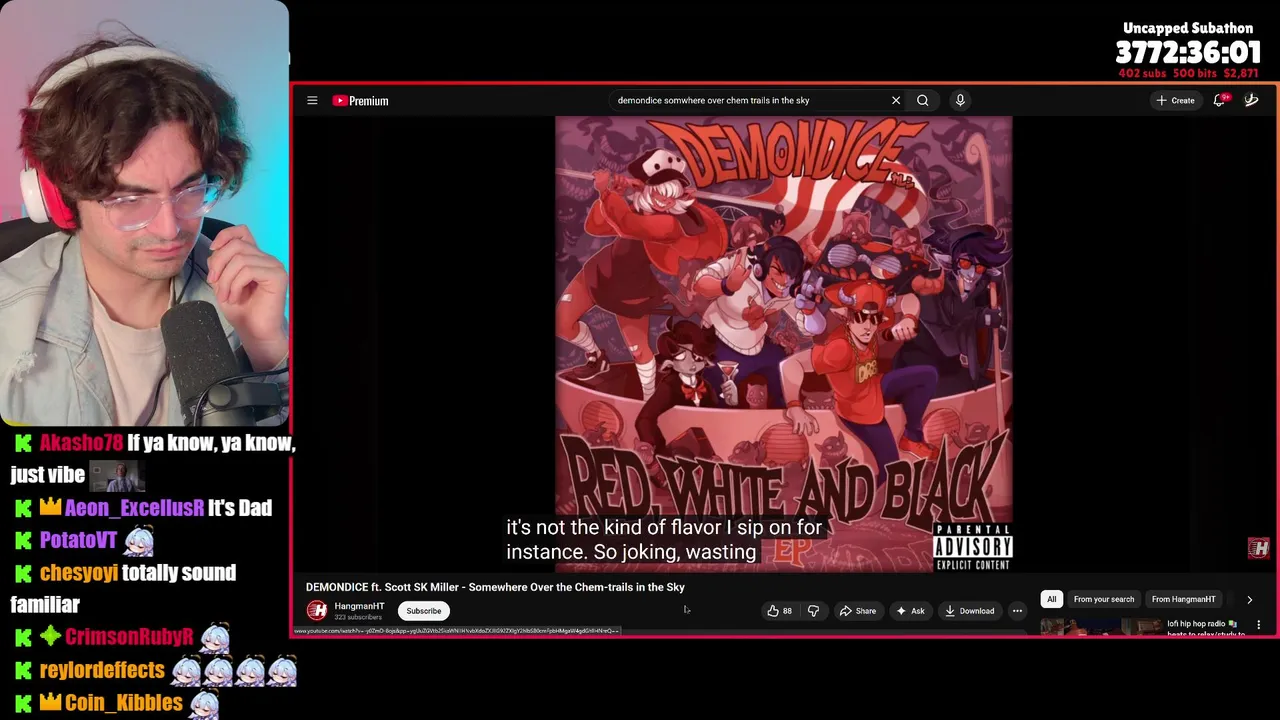This screenshot has height=720, width=1280.
Task: Dislike the video with thumbs down
Action: click(x=813, y=611)
